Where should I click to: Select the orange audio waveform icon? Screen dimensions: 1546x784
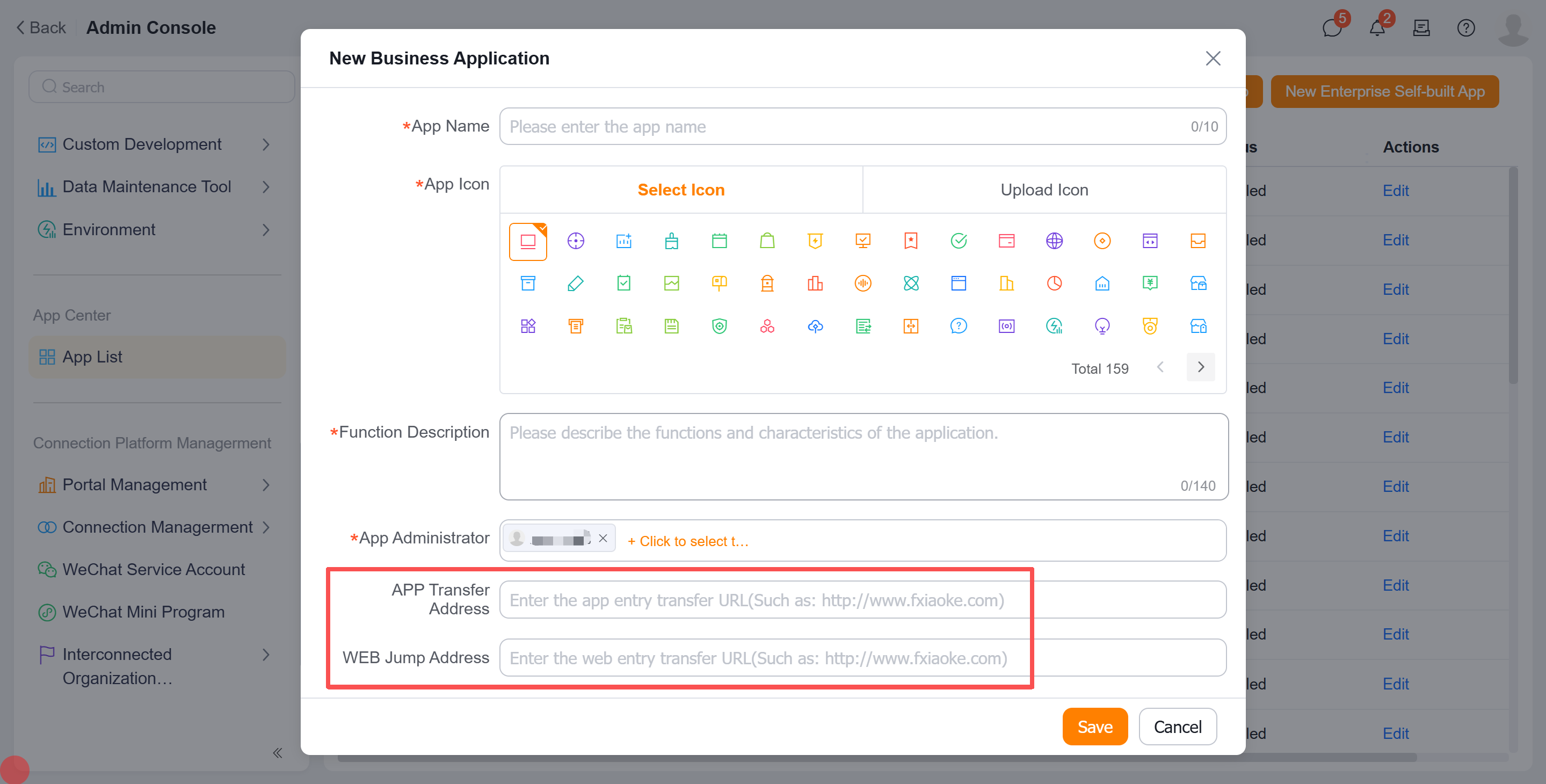coord(863,284)
